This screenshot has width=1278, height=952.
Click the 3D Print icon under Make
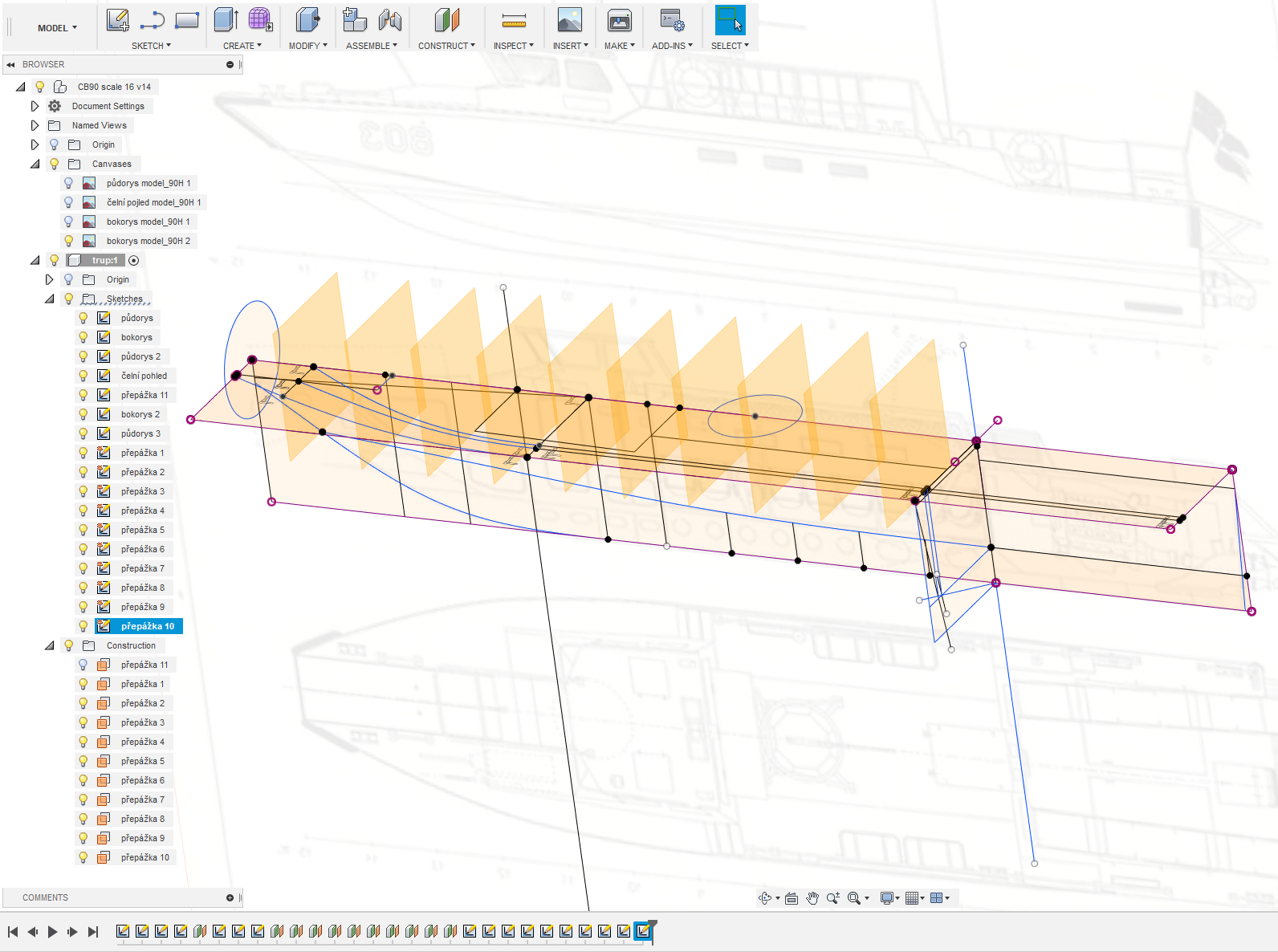point(619,20)
